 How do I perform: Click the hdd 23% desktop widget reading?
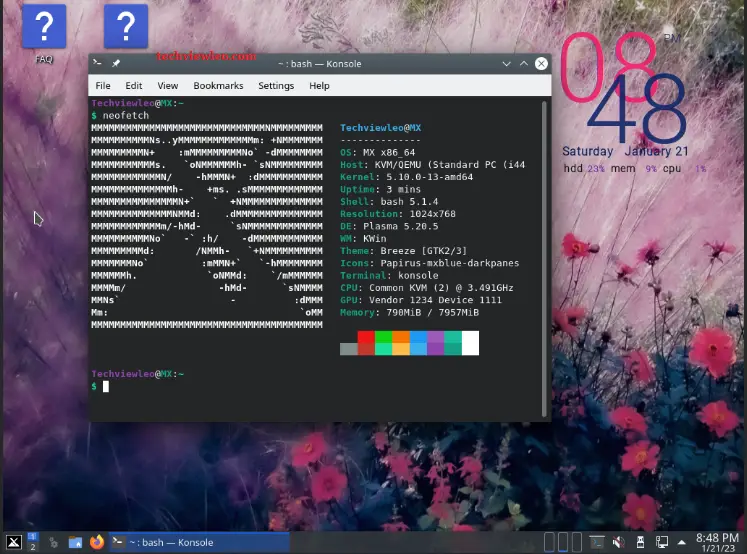[x=584, y=169]
